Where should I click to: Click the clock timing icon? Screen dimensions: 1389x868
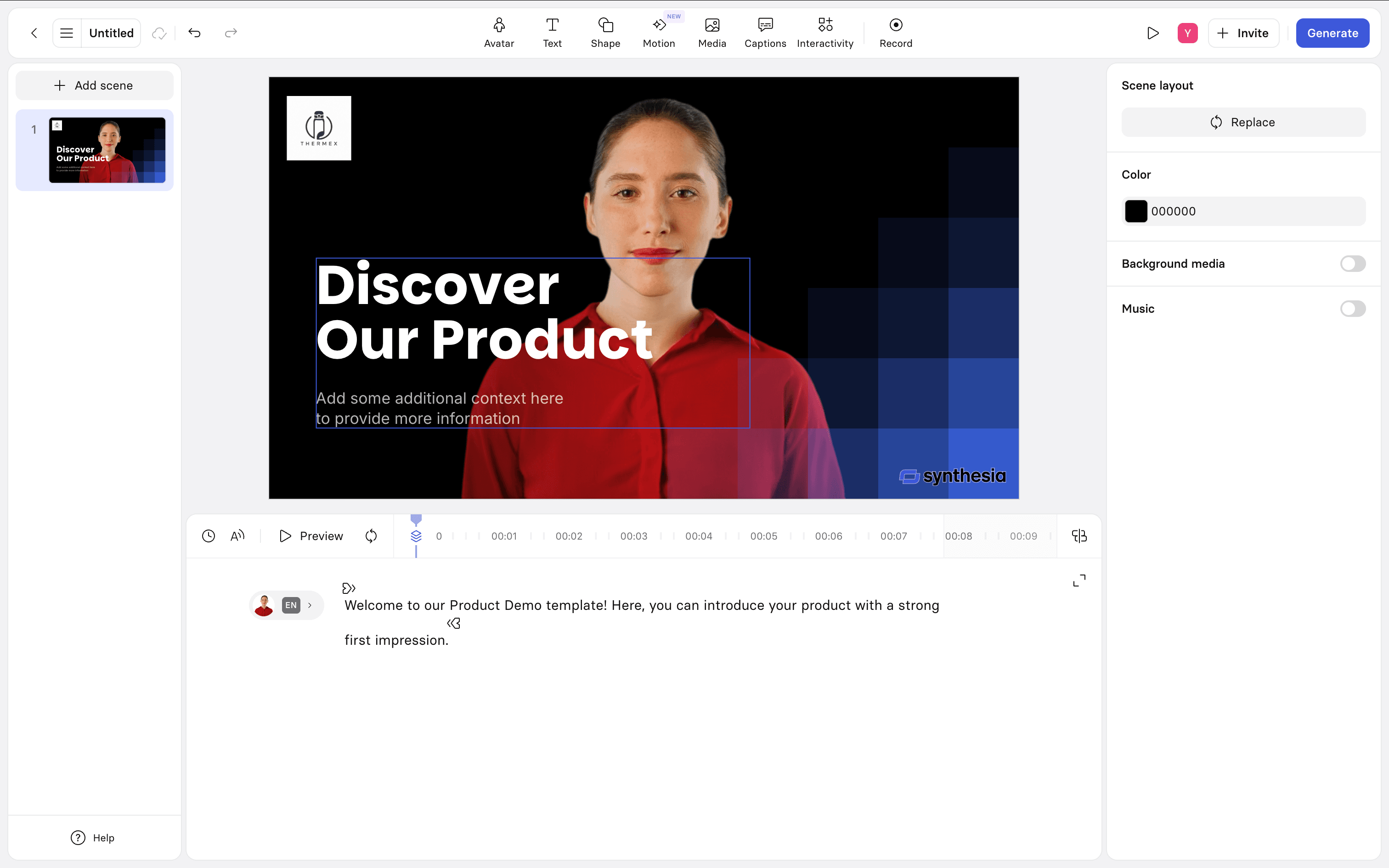pyautogui.click(x=209, y=535)
